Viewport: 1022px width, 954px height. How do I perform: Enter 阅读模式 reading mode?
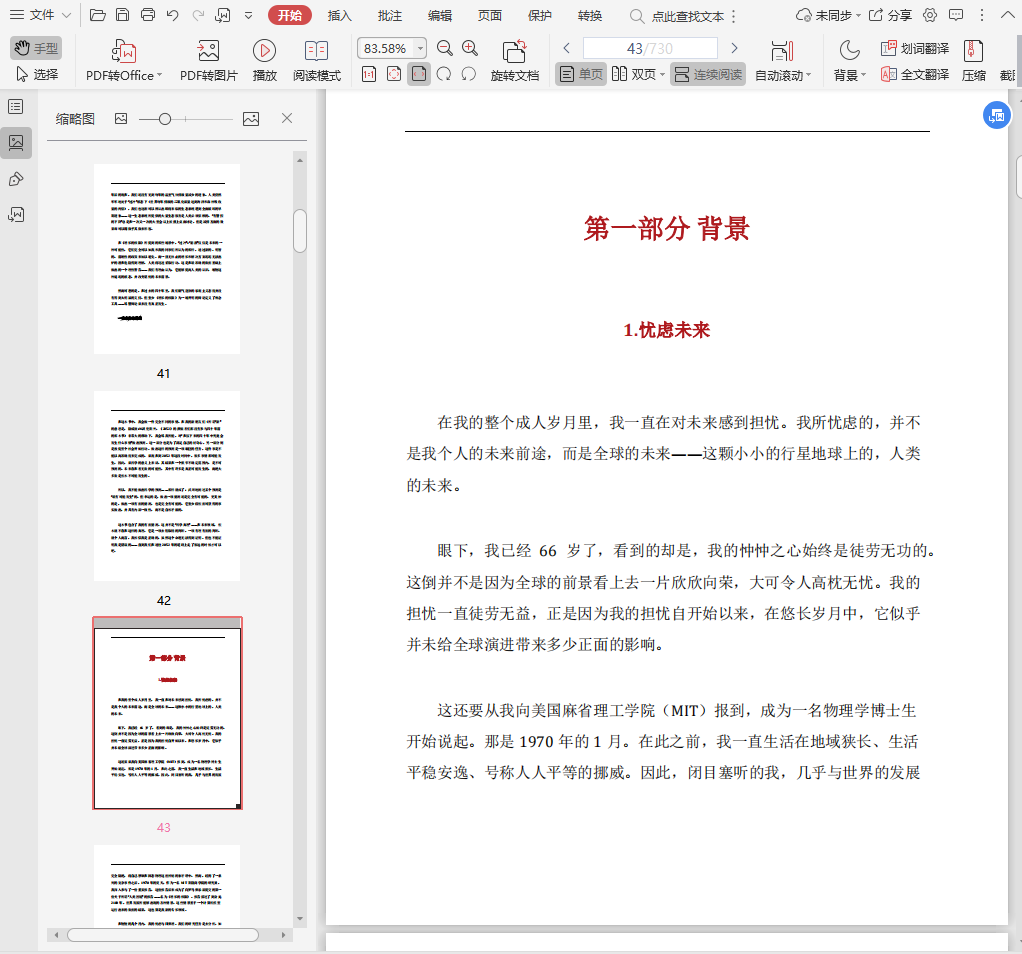(316, 52)
